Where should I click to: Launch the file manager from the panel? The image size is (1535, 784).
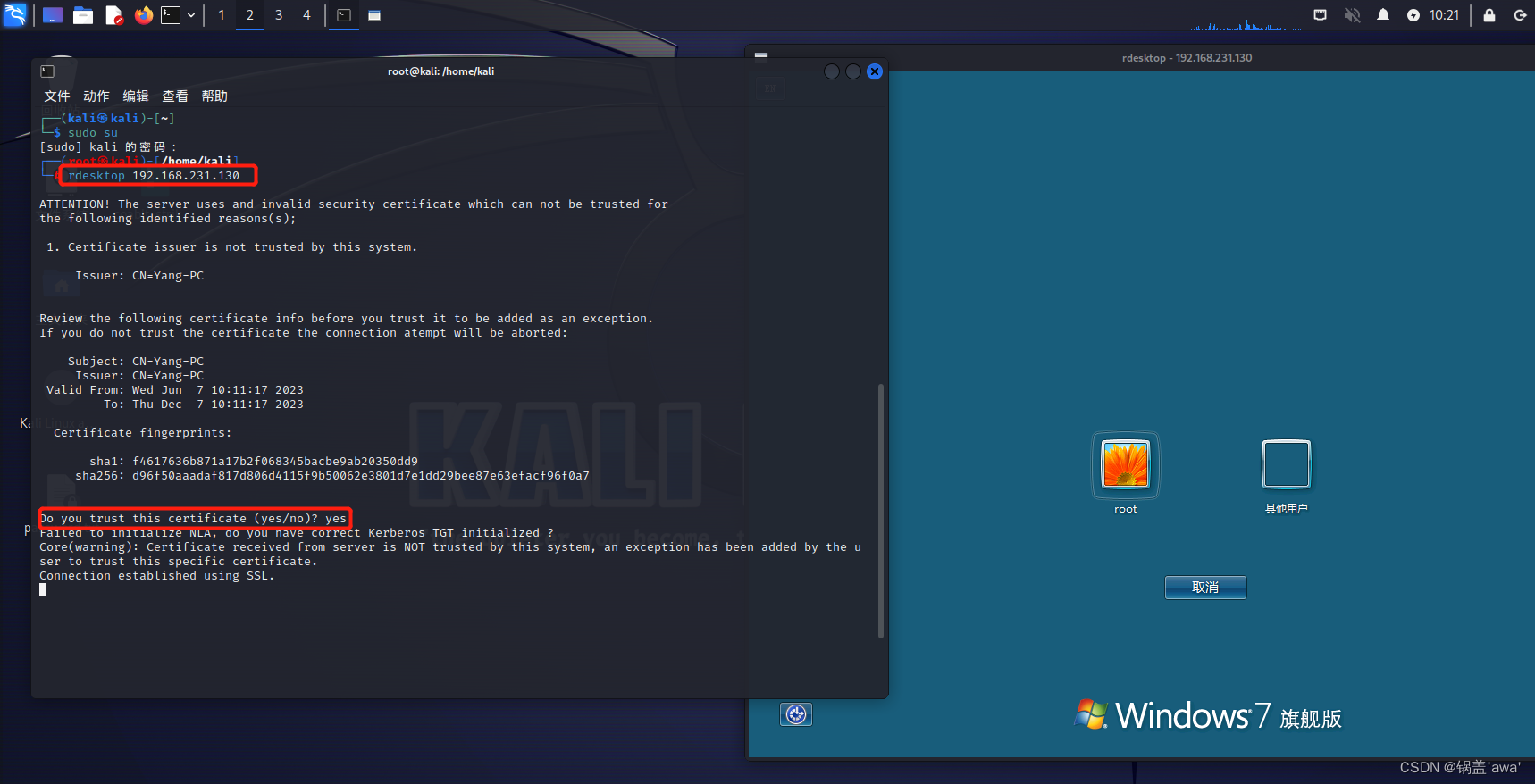(83, 15)
